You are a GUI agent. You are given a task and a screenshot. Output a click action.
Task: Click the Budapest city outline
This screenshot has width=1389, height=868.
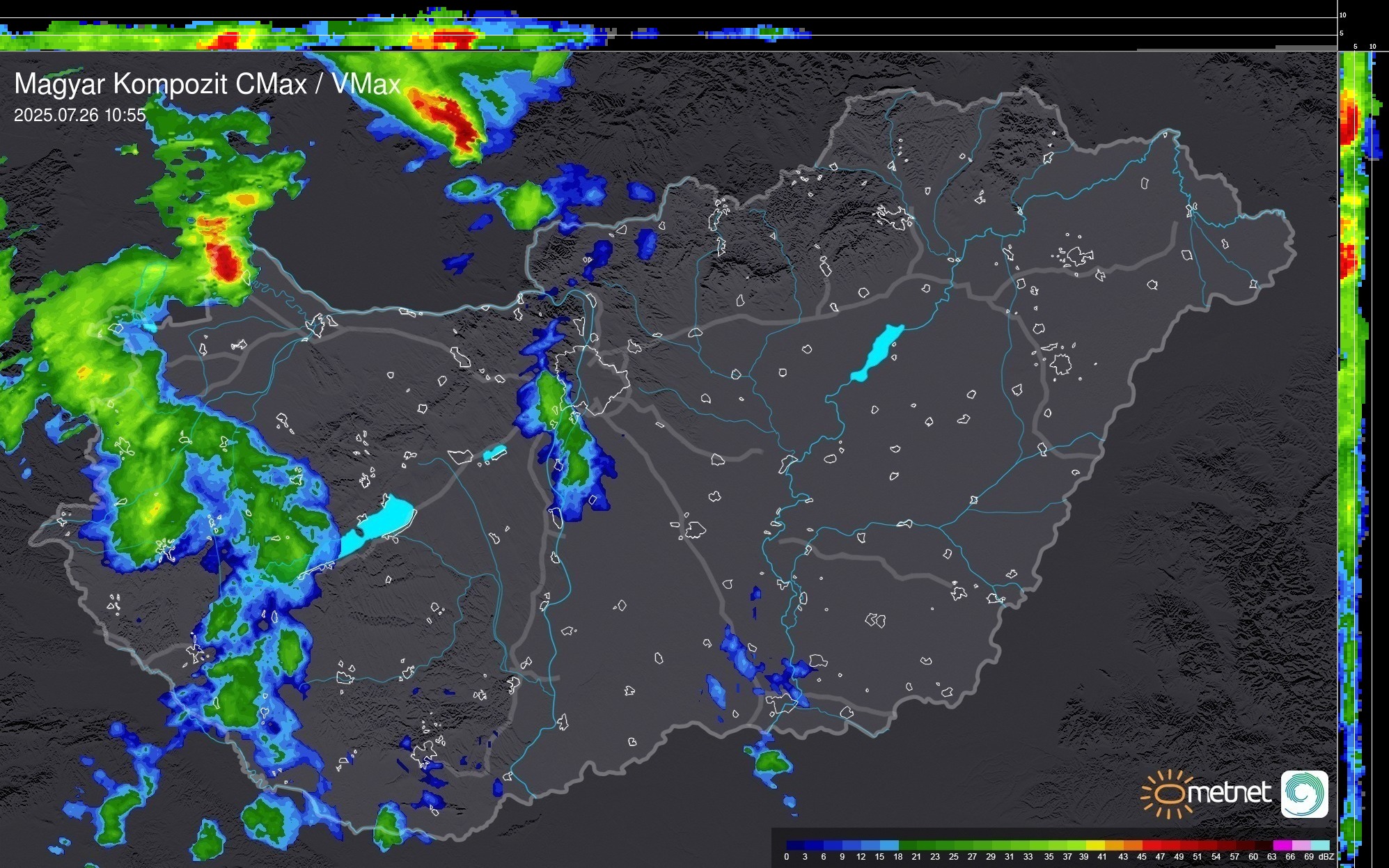pos(592,379)
